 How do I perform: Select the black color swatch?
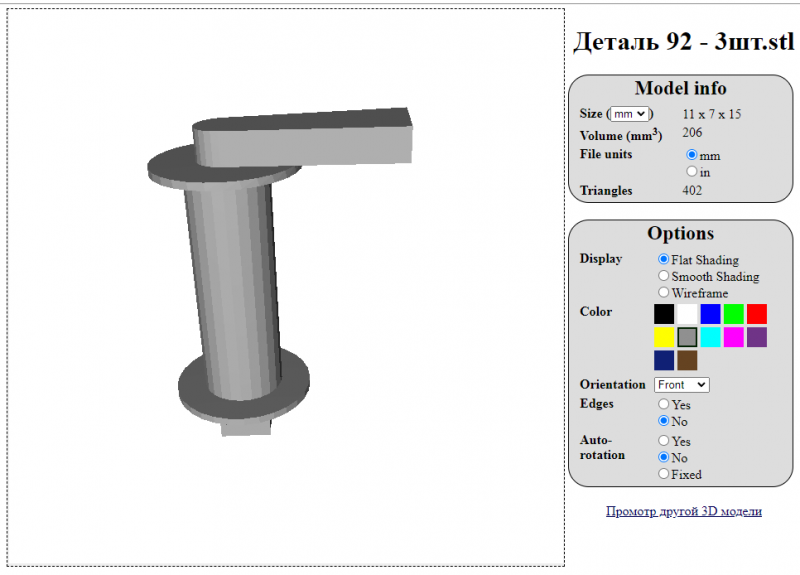tap(664, 314)
